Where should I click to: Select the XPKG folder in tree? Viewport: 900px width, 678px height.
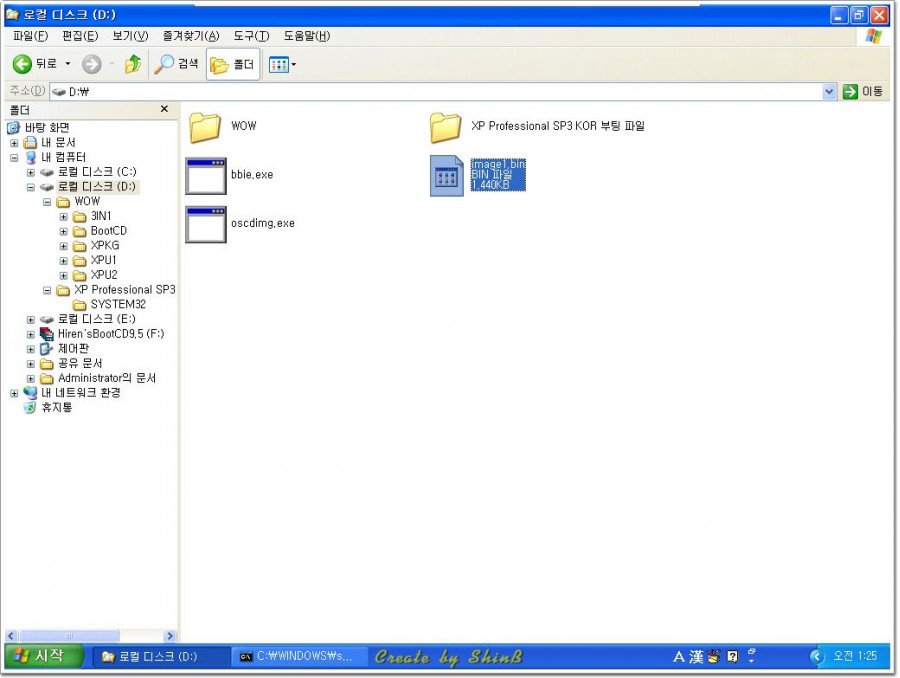pos(104,245)
